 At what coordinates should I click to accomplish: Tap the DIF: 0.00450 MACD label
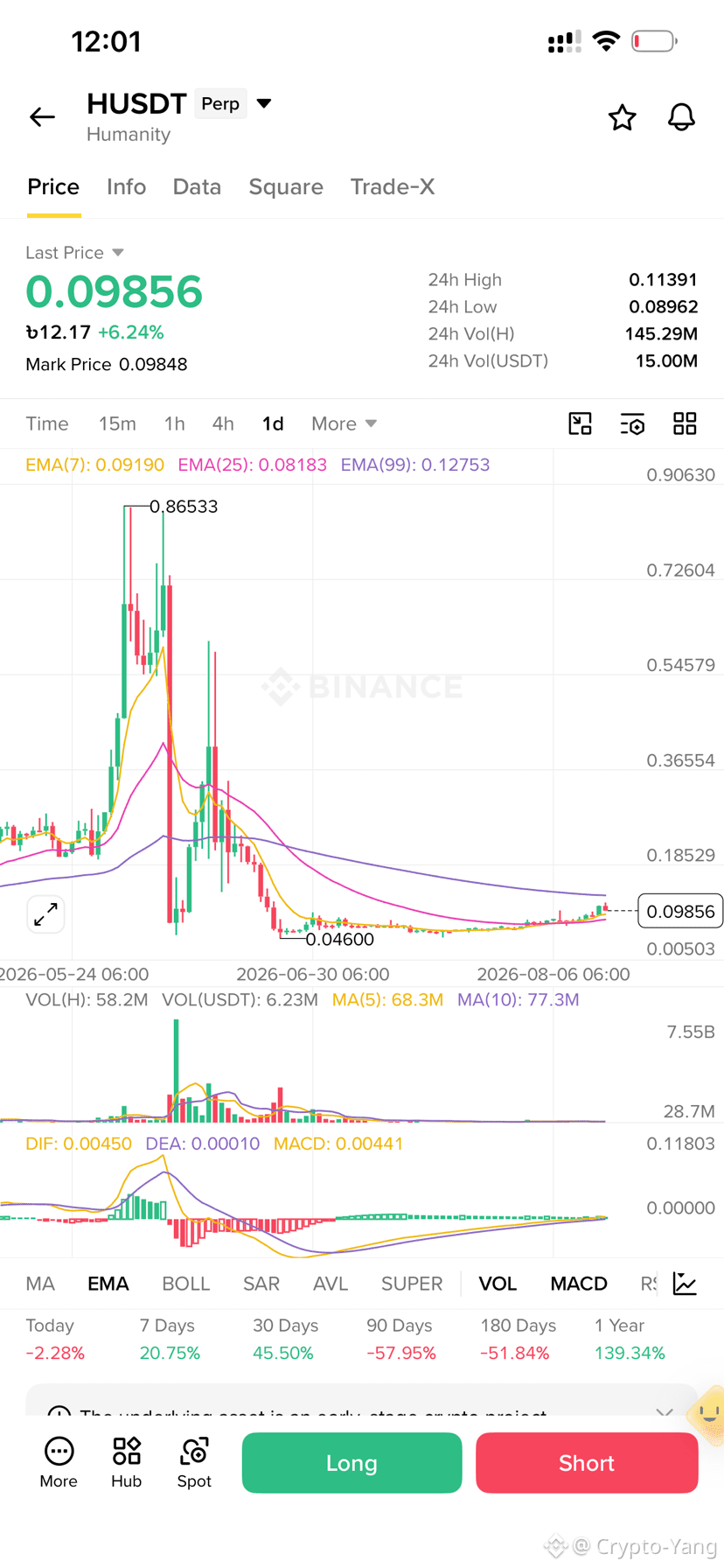pyautogui.click(x=79, y=1144)
